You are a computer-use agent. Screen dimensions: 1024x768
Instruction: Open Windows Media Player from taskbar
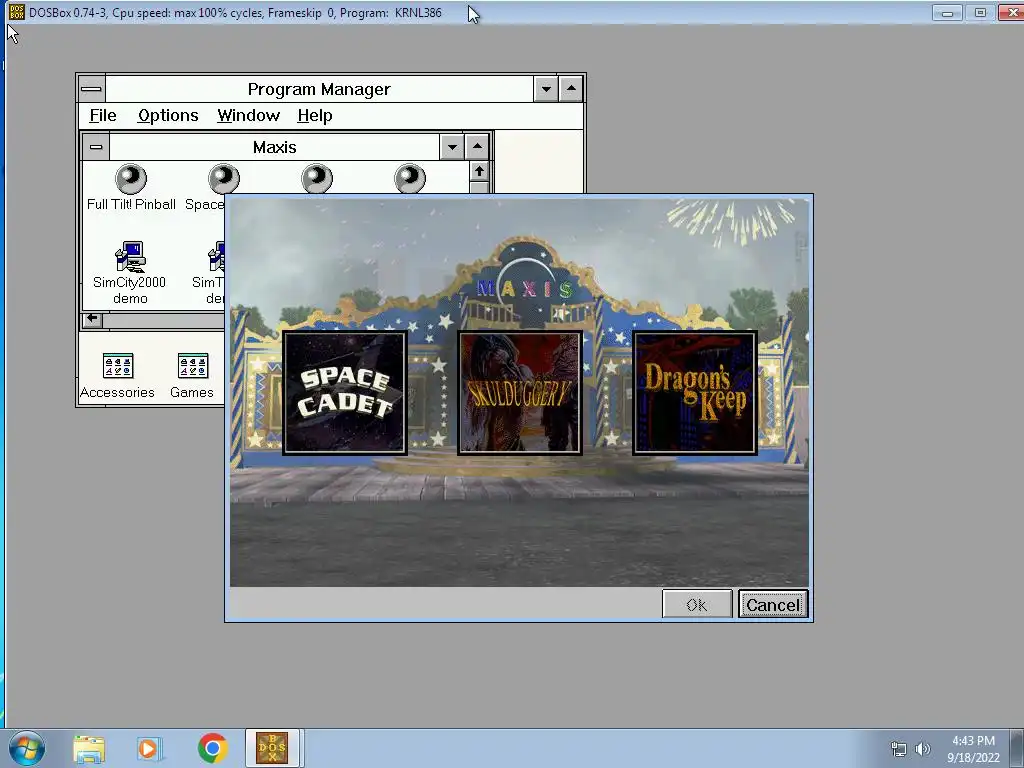point(149,748)
